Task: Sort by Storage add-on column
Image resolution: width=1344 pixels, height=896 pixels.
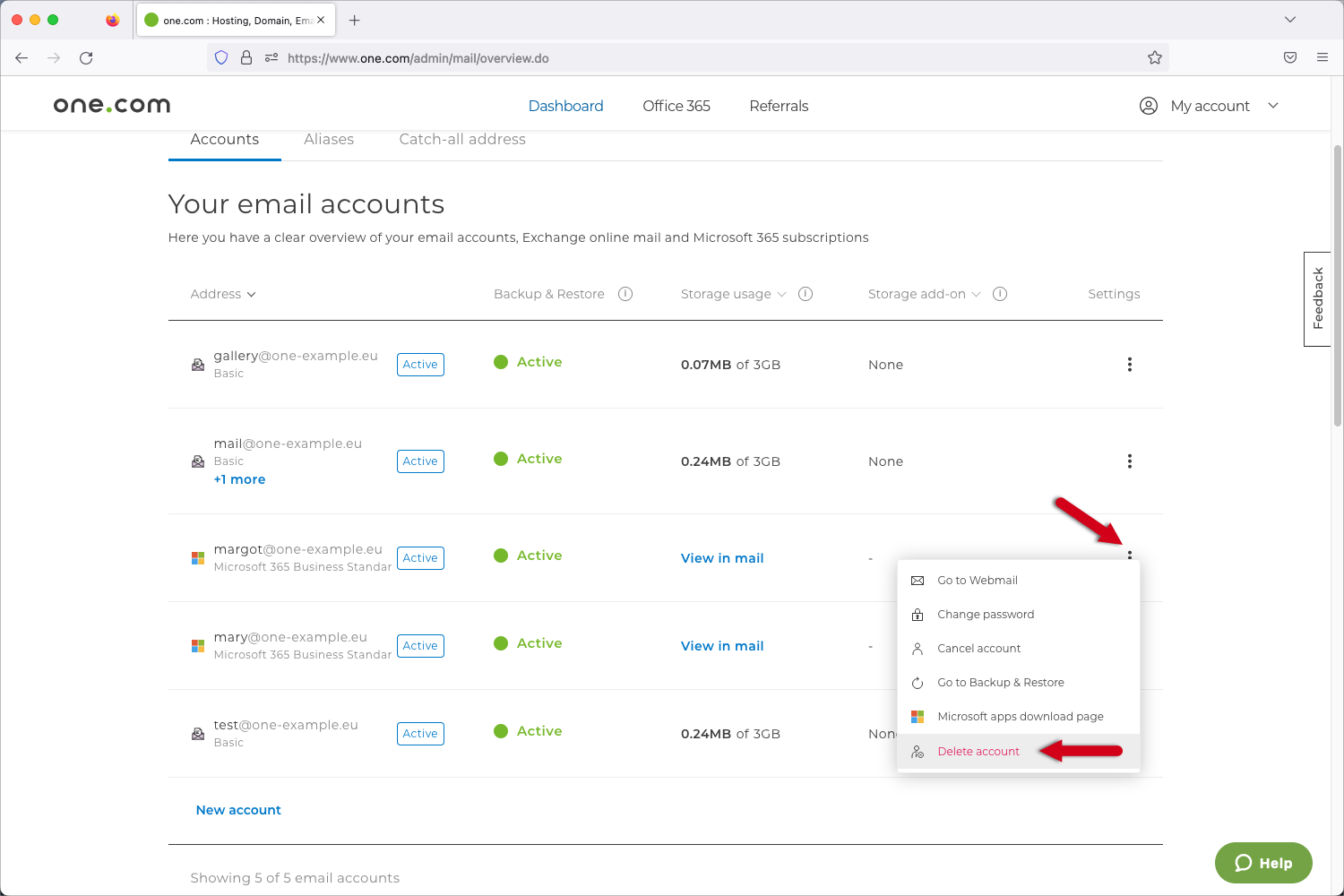Action: pyautogui.click(x=924, y=294)
